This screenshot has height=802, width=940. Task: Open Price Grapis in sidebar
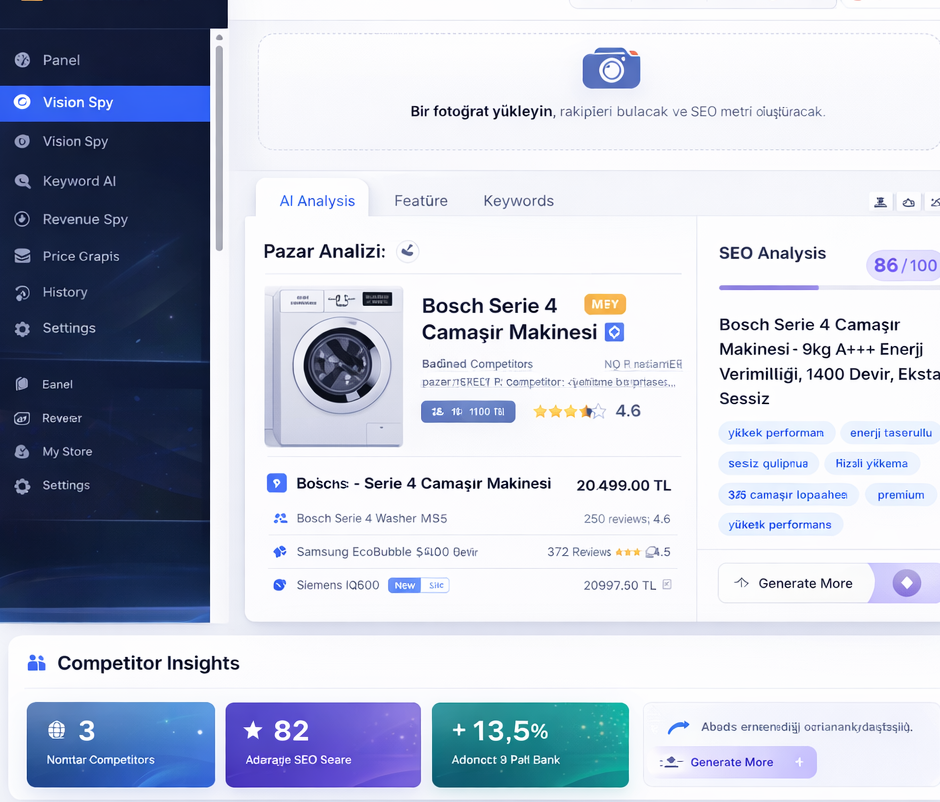click(x=105, y=257)
